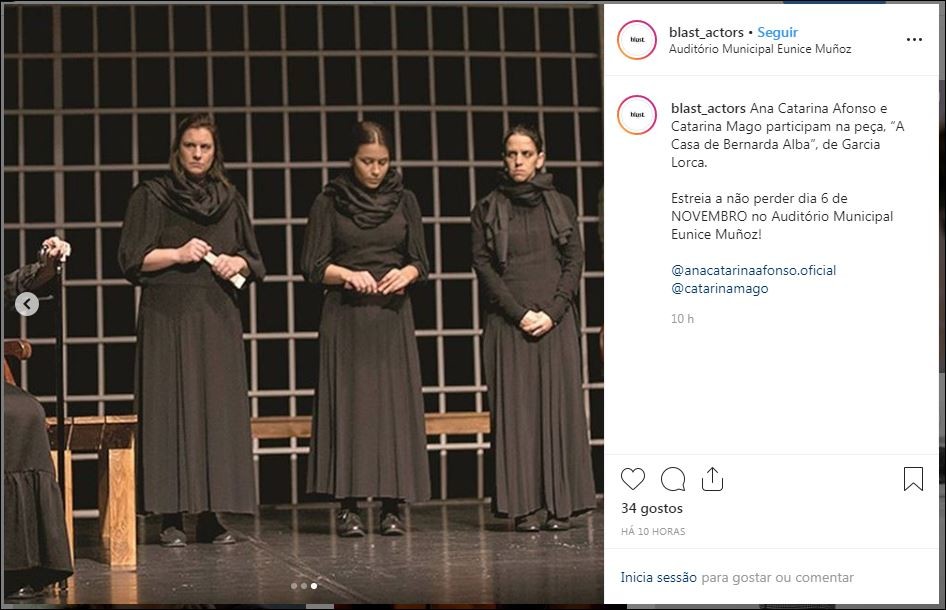Open the blast_actors username in the header
The height and width of the screenshot is (610, 946).
(x=706, y=33)
